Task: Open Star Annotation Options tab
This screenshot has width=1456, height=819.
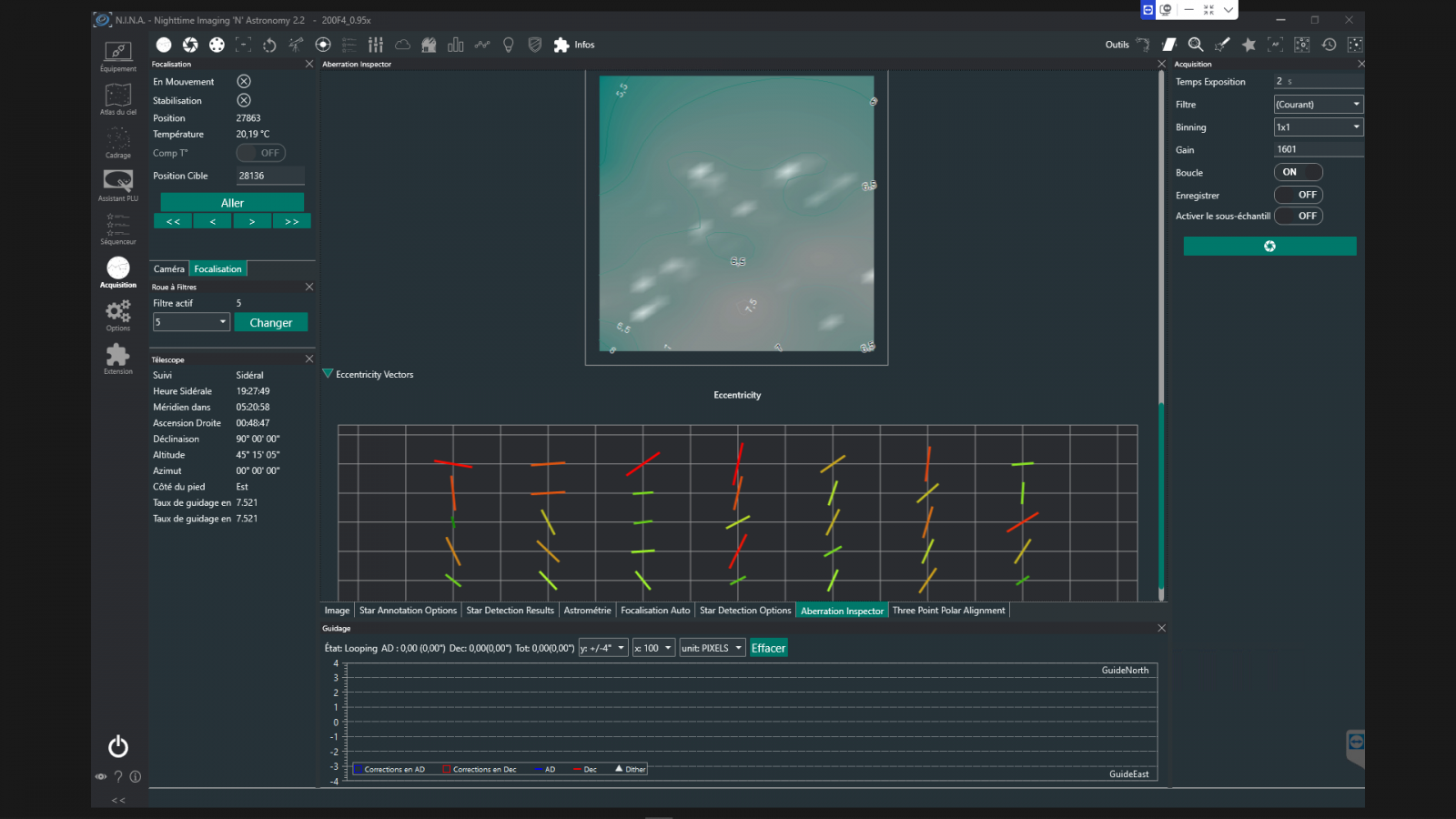Action: pos(408,611)
